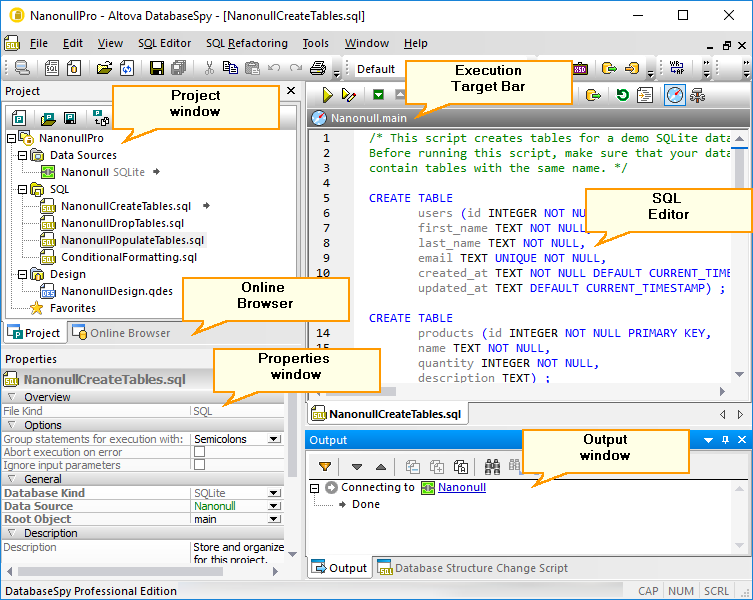Open the Data Source Nanonull dropdown

[274, 506]
